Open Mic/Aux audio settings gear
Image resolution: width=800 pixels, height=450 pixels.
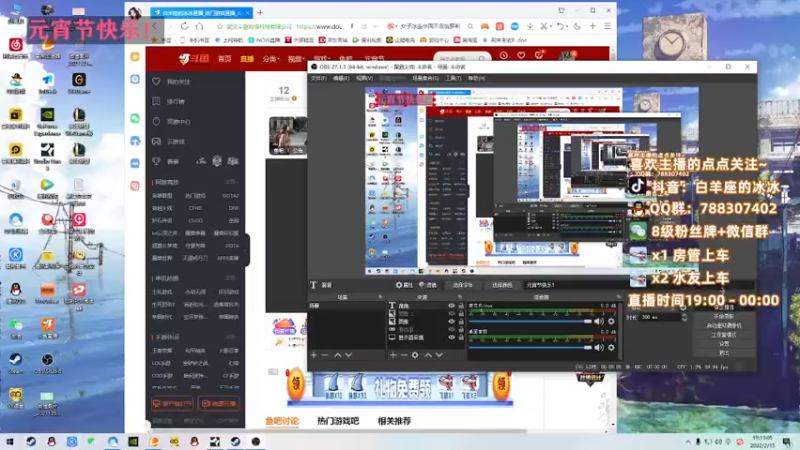[611, 321]
